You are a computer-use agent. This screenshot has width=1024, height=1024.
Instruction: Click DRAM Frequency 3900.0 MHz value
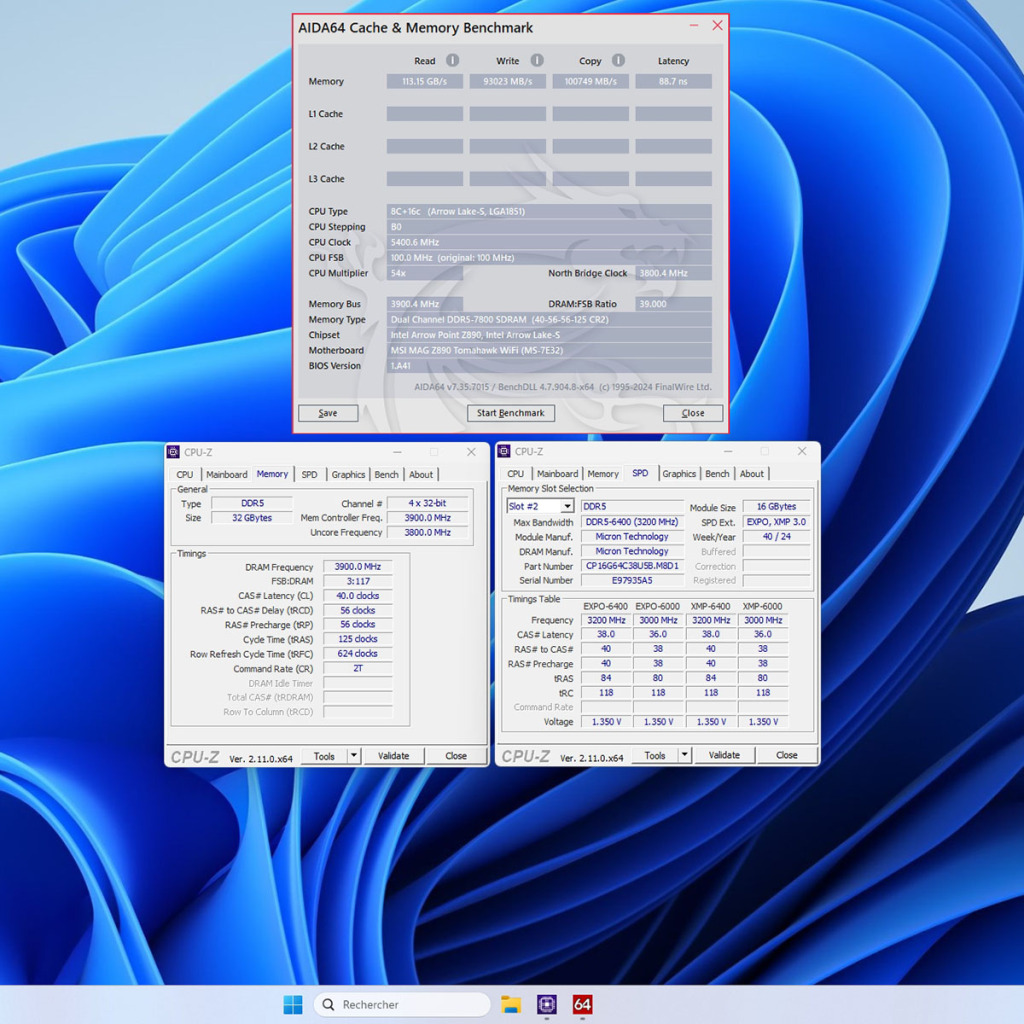click(358, 567)
